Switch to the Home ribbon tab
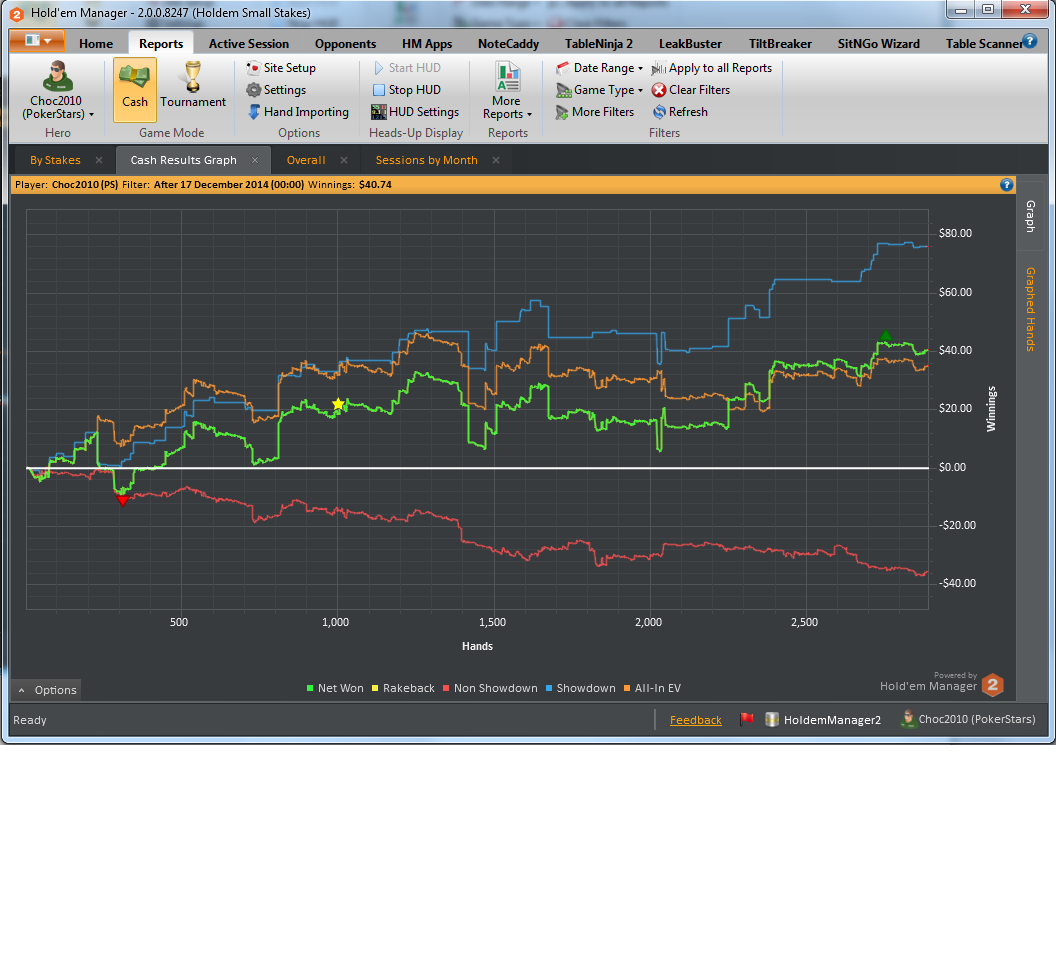This screenshot has width=1056, height=960. pos(96,44)
